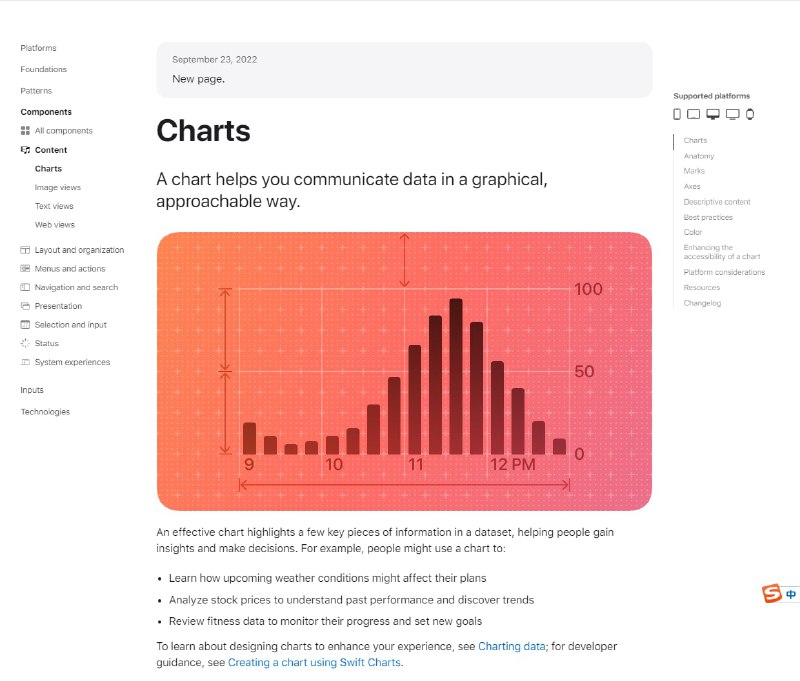This screenshot has height=681, width=800.
Task: Click the bar chart illustration image
Action: (404, 371)
